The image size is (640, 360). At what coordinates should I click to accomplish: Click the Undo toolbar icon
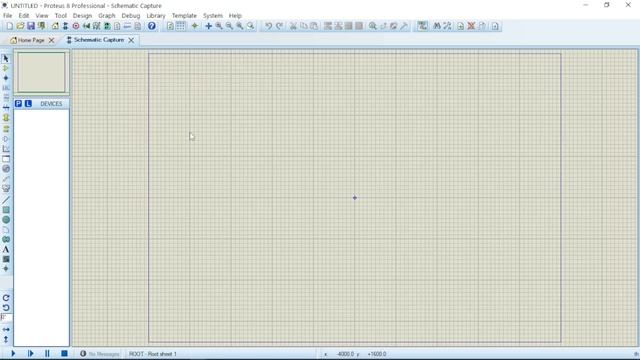pyautogui.click(x=268, y=26)
